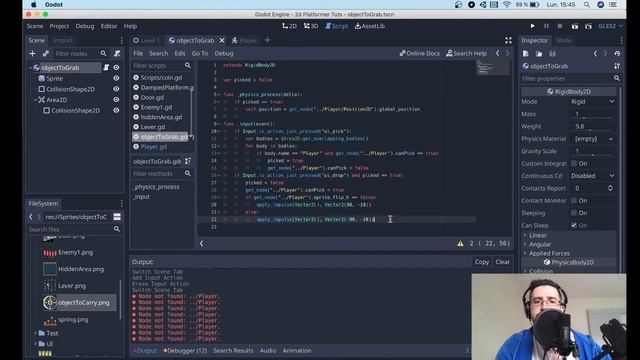640x360 pixels.
Task: Open Inspector object history icon
Action: tap(617, 53)
